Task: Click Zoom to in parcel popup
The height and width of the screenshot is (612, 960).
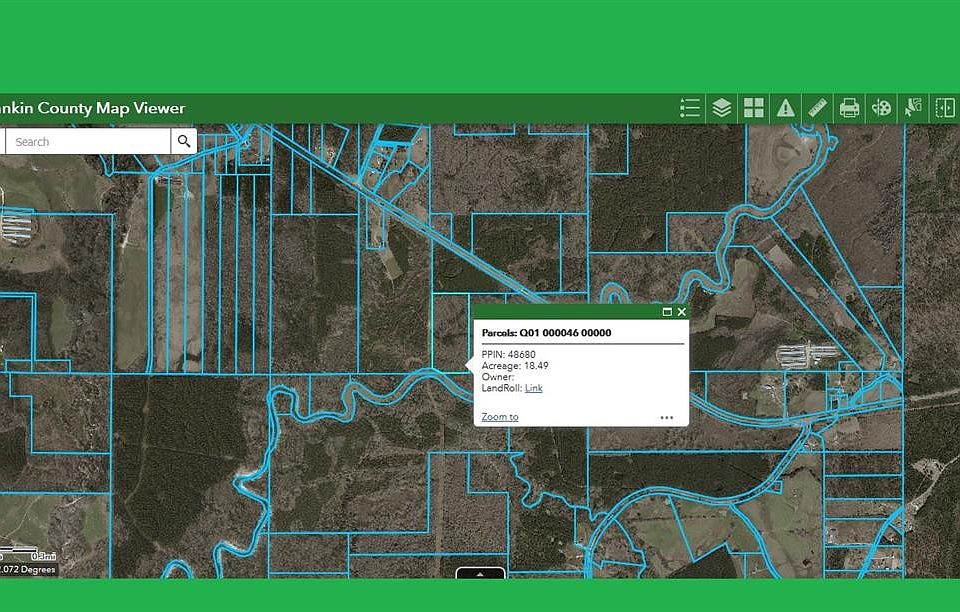Action: pos(500,417)
